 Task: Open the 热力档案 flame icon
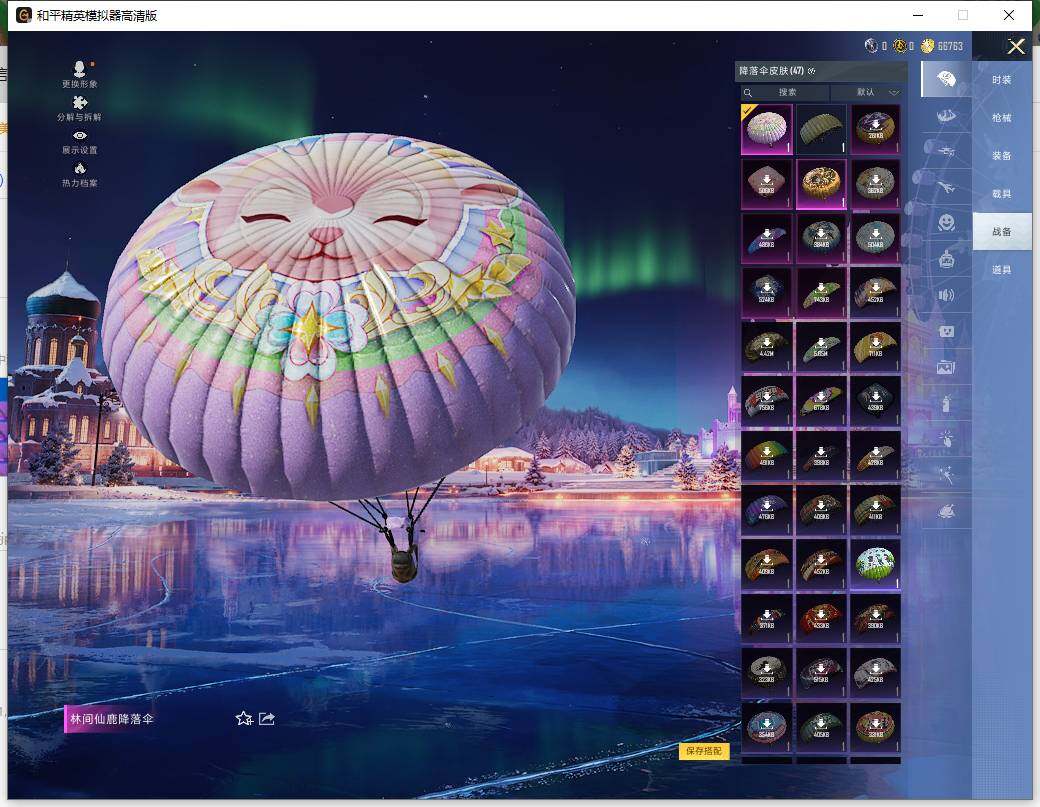[80, 169]
